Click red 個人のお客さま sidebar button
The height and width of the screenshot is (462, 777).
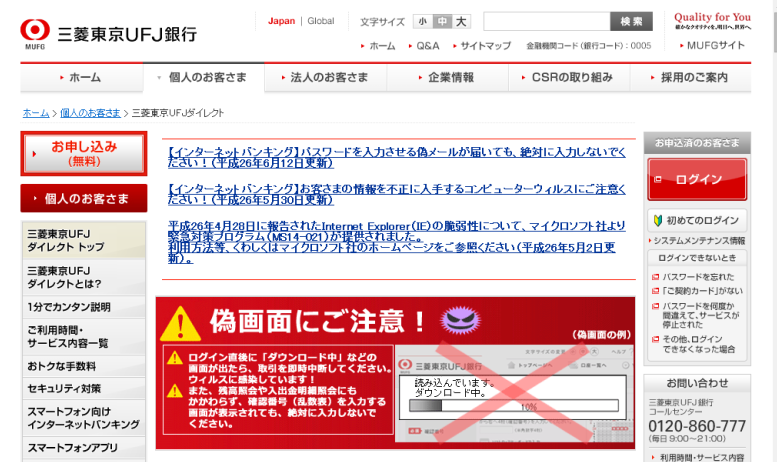click(84, 198)
